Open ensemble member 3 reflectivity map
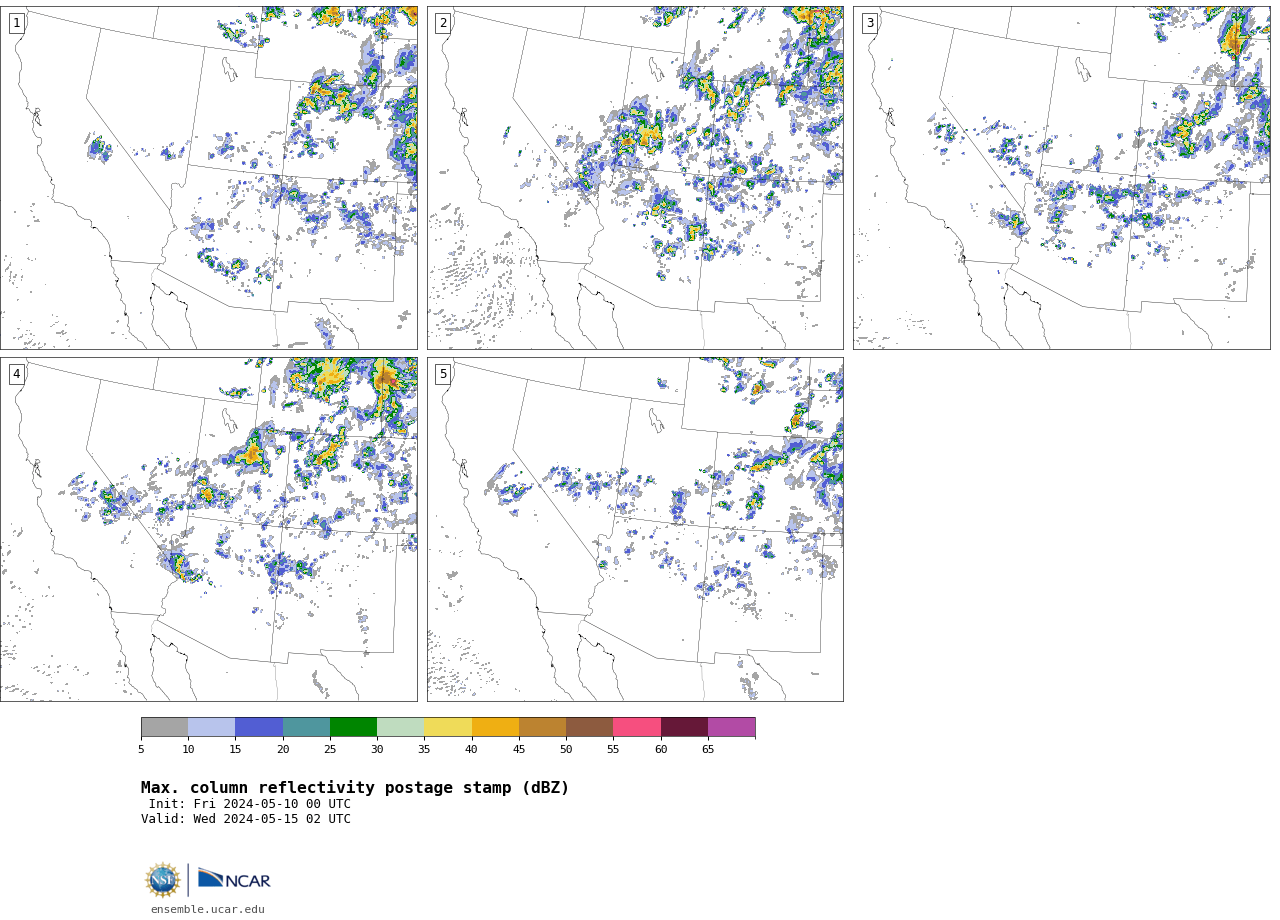The height and width of the screenshot is (920, 1280). click(1062, 178)
